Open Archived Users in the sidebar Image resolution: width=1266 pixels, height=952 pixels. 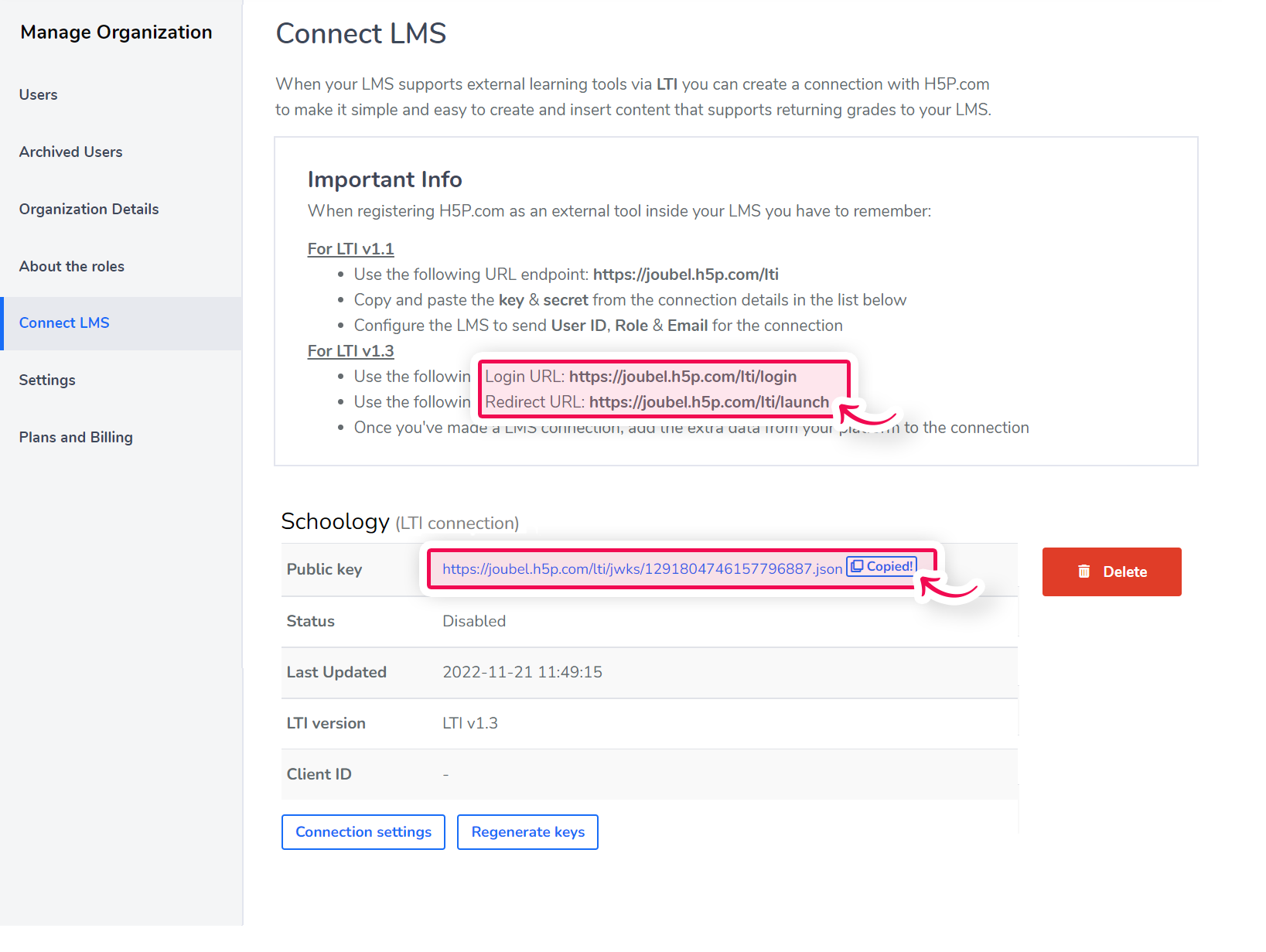71,152
